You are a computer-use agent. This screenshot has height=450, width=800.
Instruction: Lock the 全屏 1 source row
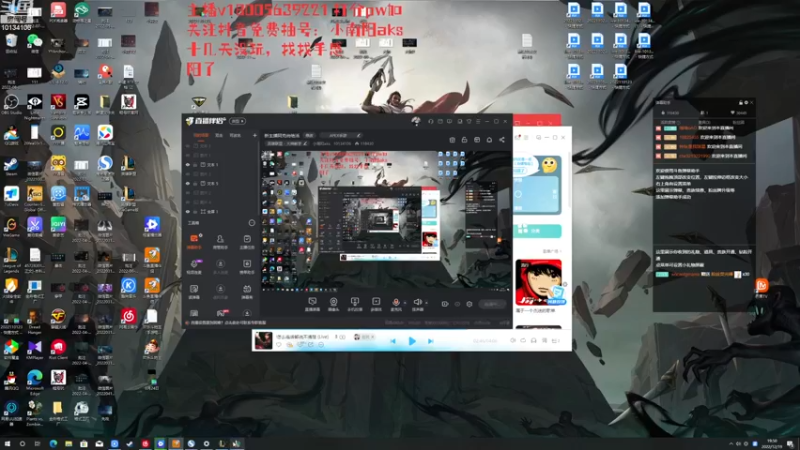[x=195, y=212]
